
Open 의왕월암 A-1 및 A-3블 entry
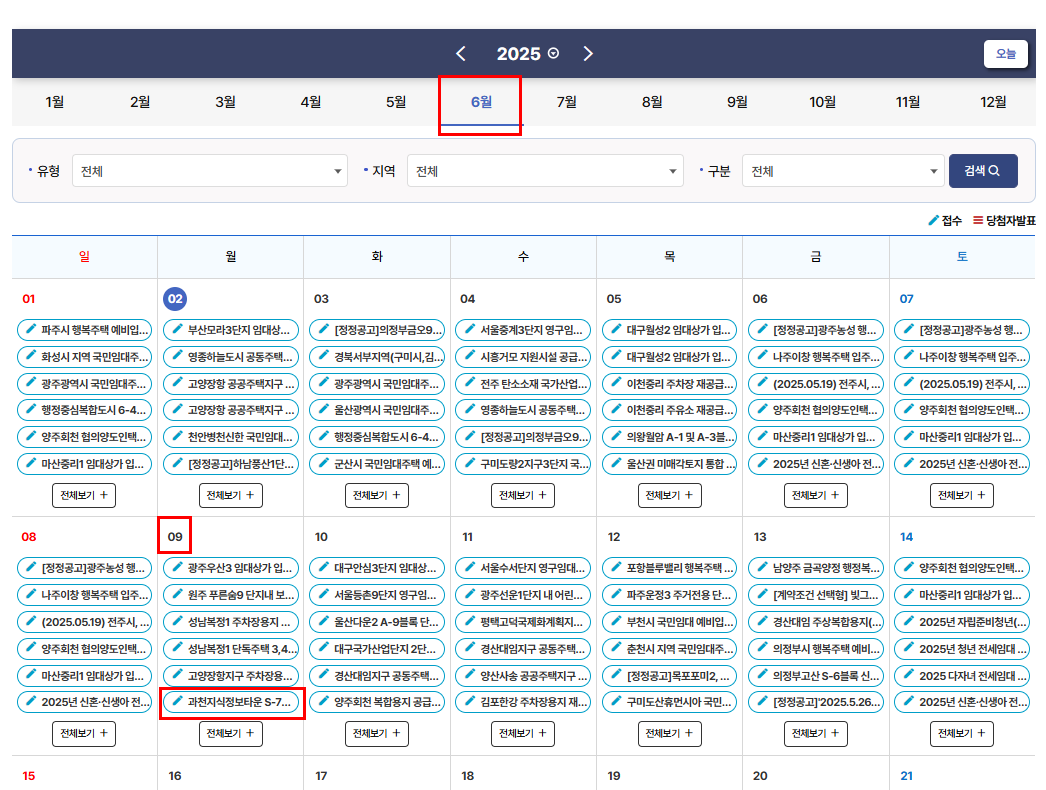click(669, 437)
